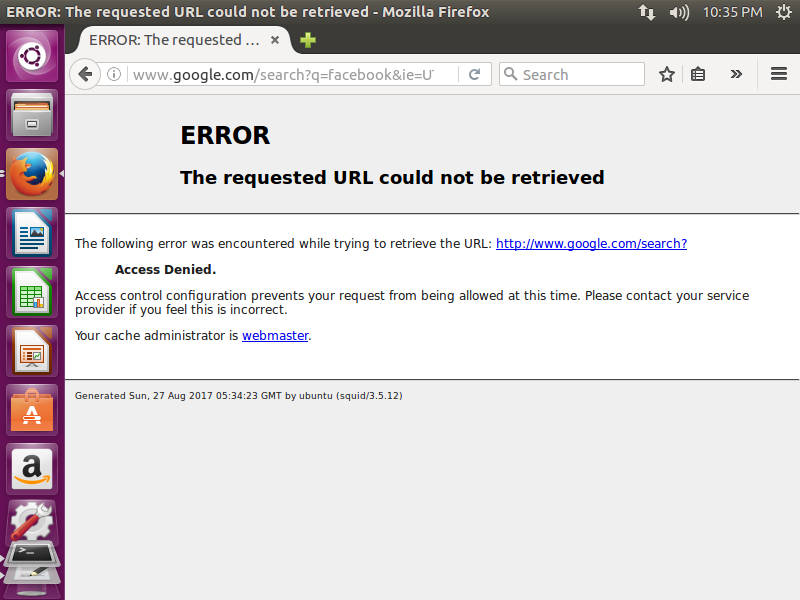The image size is (800, 600).
Task: Open LibreOffice Impress from the dock
Action: 30,350
